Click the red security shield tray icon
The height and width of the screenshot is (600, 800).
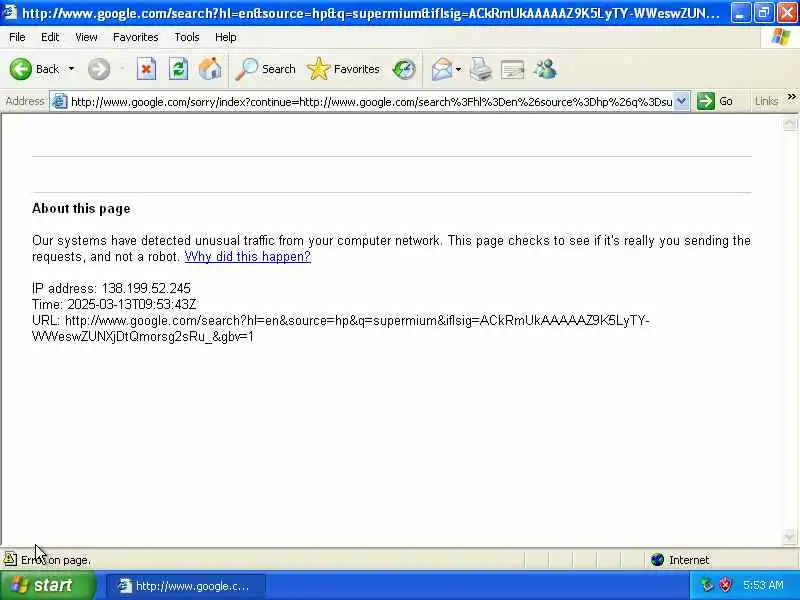click(725, 585)
